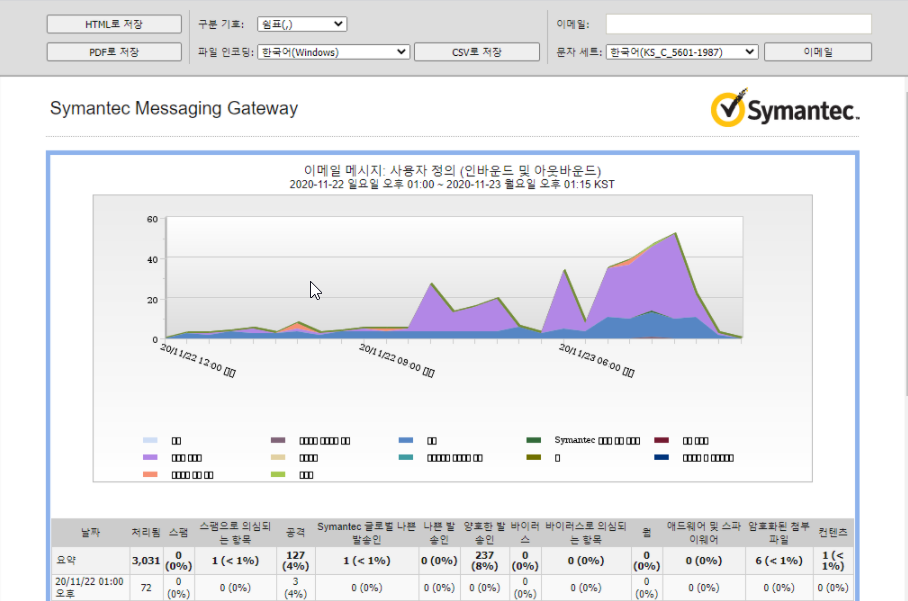The image size is (908, 601).
Task: Click the 20/11/23 06:00 x-axis label
Action: pos(596,360)
